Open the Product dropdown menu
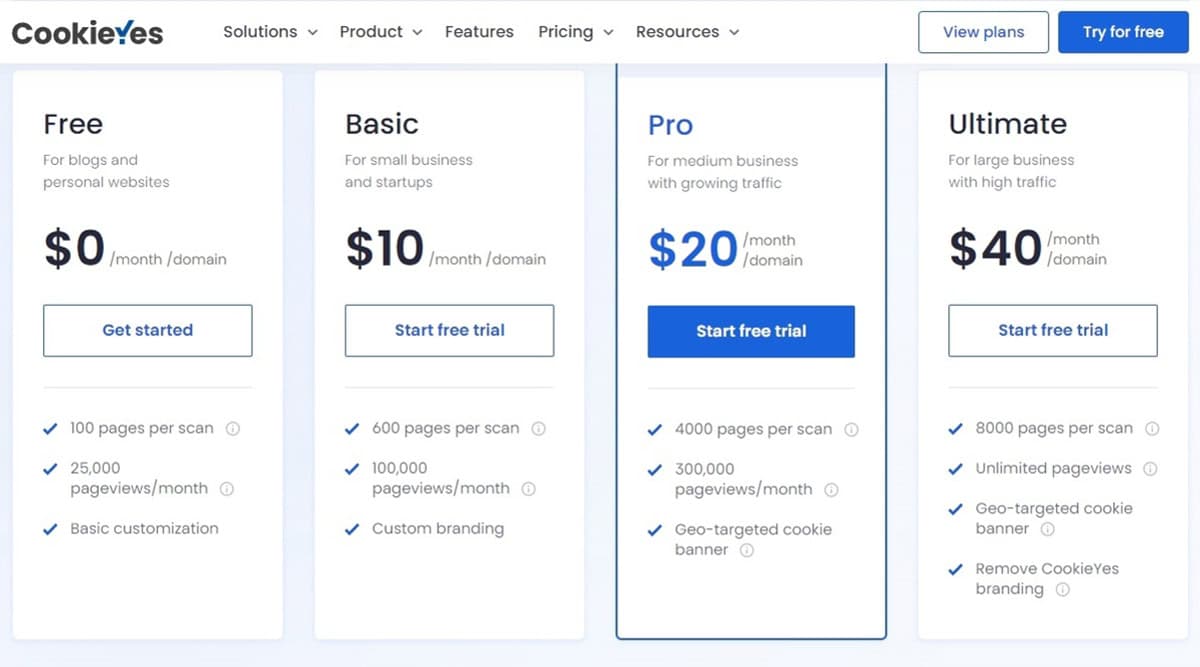Image resolution: width=1200 pixels, height=667 pixels. click(381, 32)
